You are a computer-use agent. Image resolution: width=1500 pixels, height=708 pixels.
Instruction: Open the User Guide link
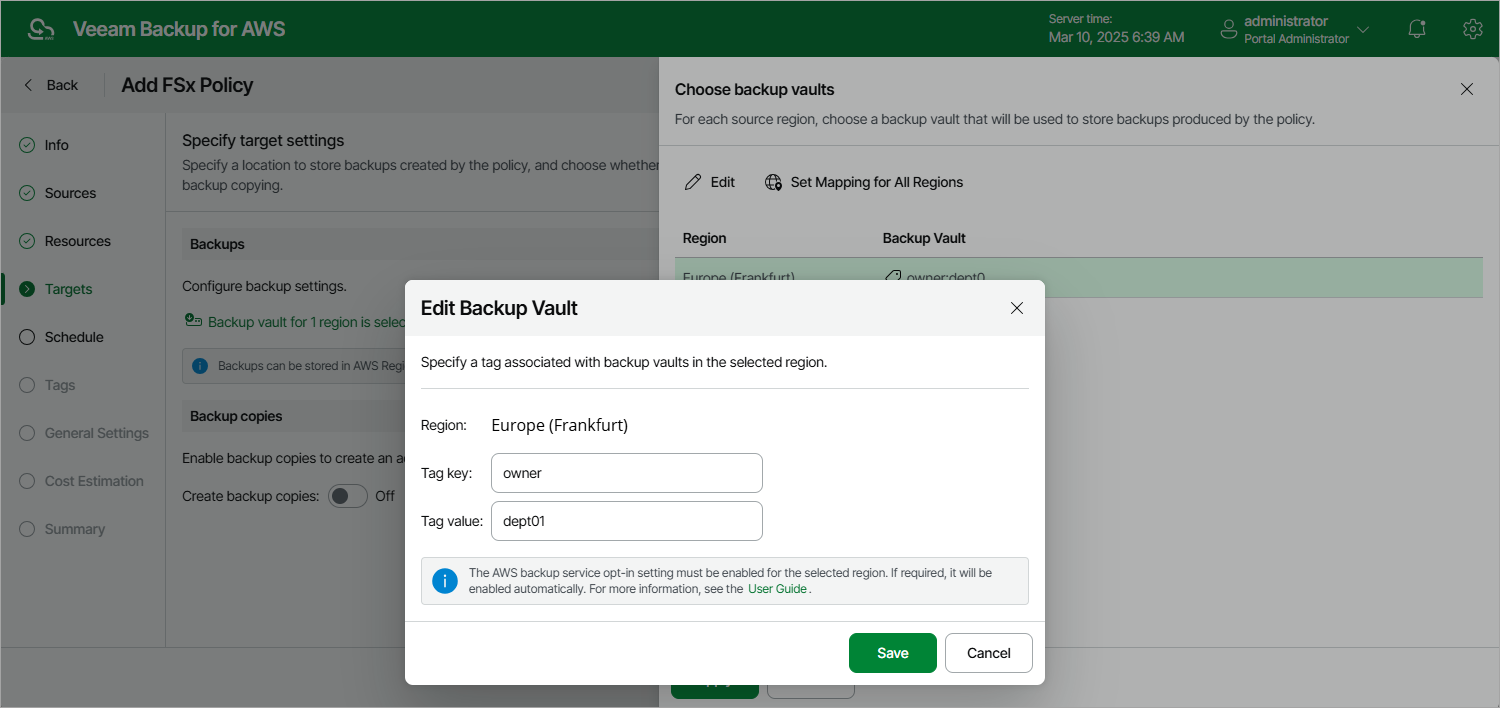click(778, 589)
